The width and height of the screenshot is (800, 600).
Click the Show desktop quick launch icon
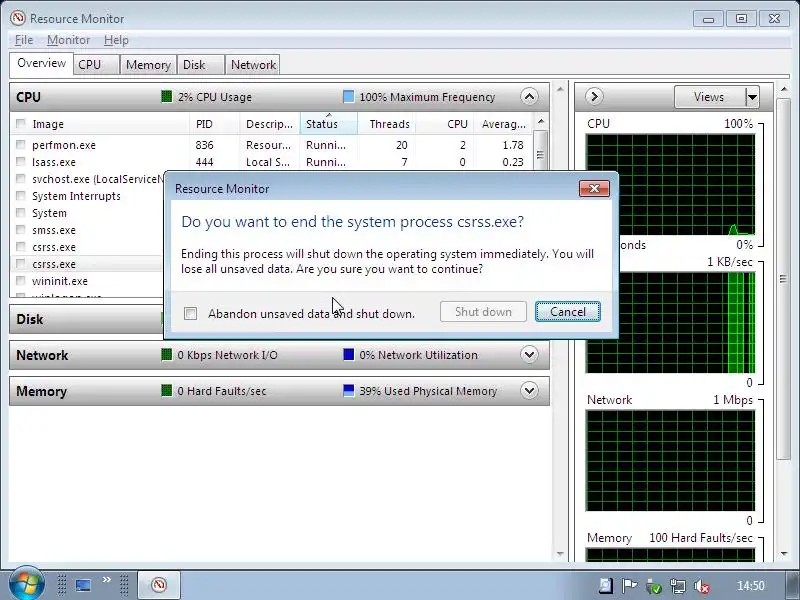click(83, 585)
